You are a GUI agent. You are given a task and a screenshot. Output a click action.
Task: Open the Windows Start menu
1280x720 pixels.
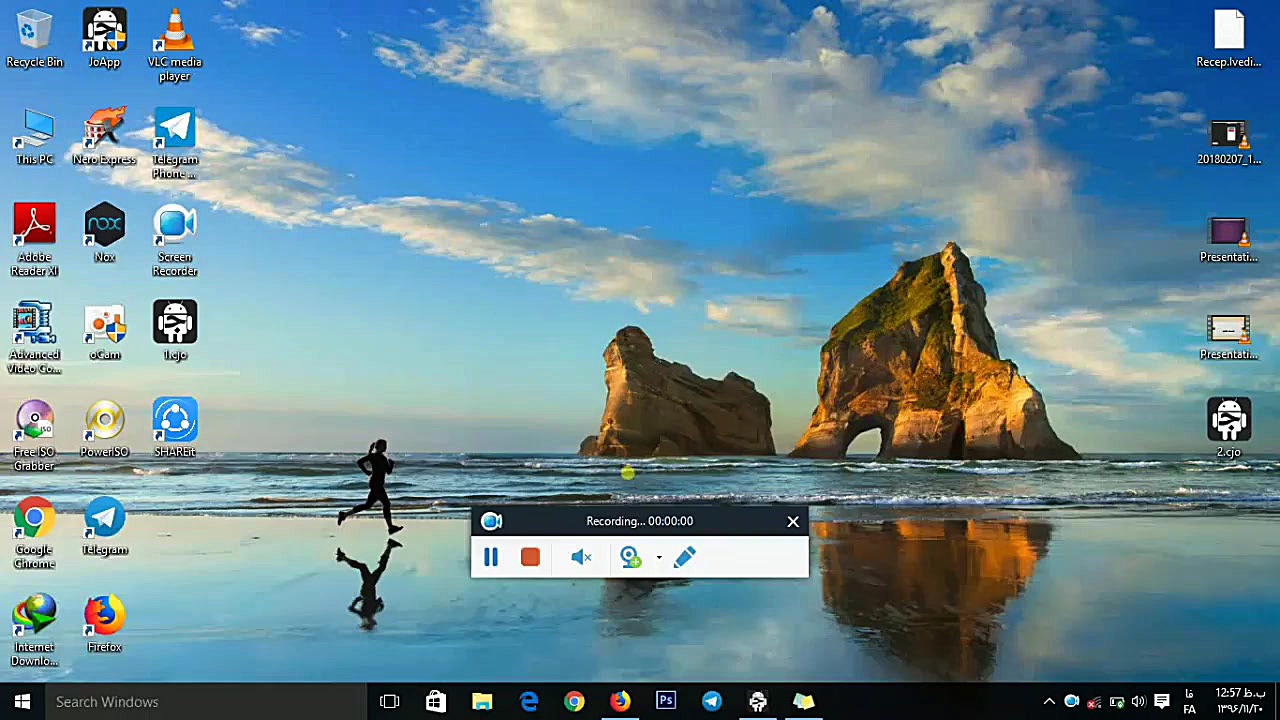click(22, 702)
